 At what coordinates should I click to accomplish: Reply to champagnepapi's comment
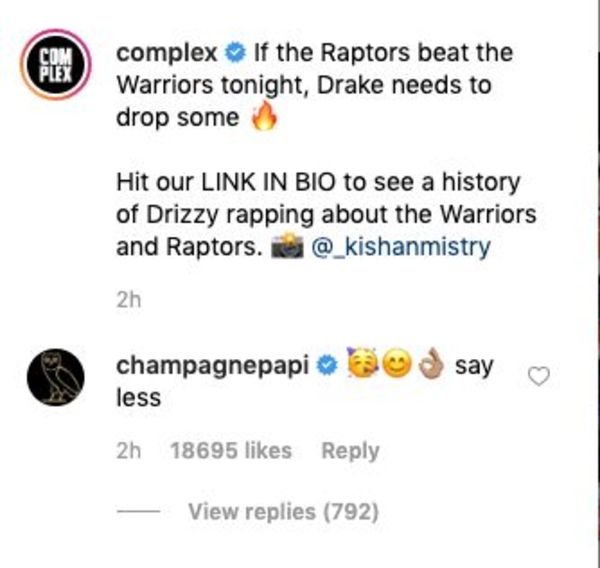[x=351, y=451]
